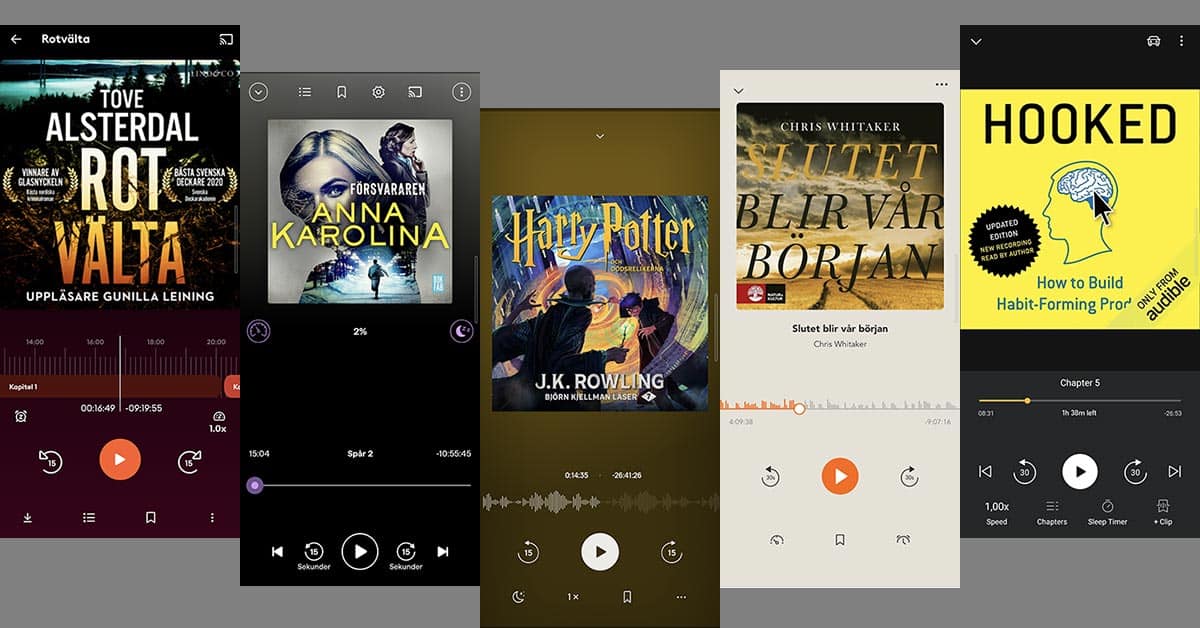Bookmark position in Harry Potter player
Image resolution: width=1200 pixels, height=628 pixels.
[627, 597]
